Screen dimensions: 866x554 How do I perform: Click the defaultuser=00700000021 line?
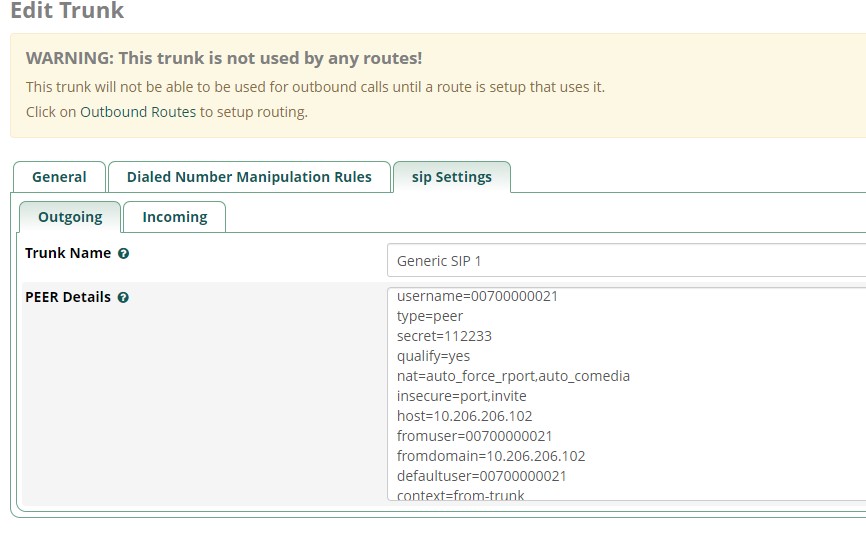[x=482, y=476]
